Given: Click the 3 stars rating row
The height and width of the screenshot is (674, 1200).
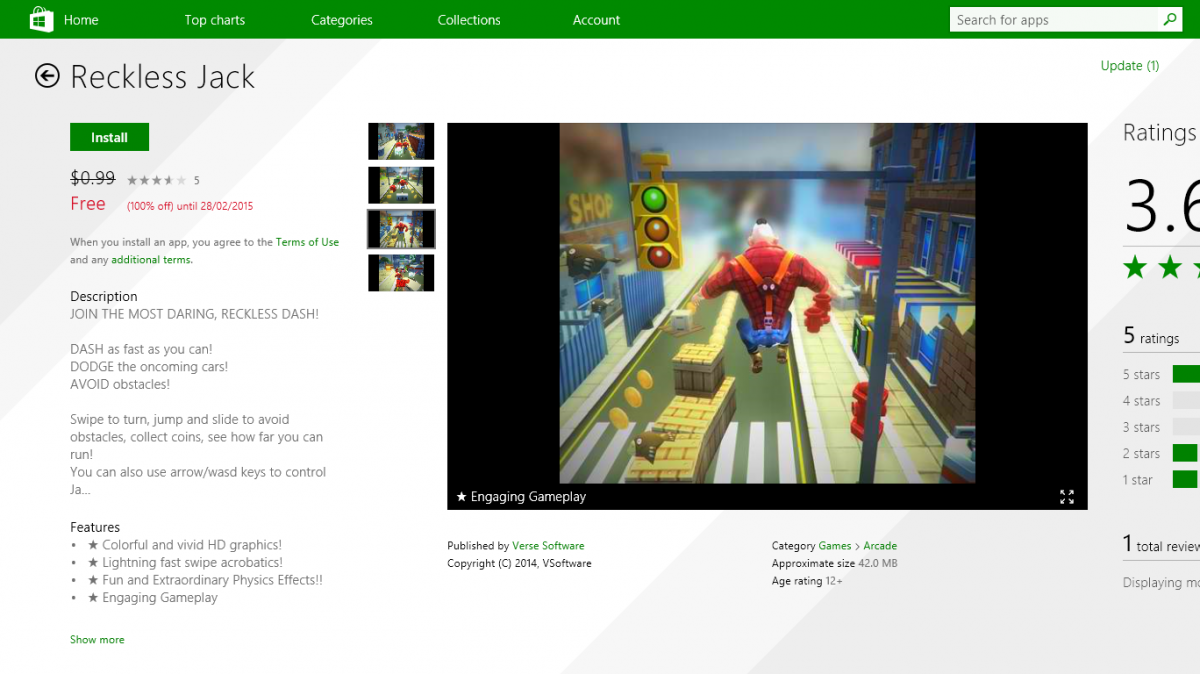Looking at the screenshot, I should [x=1160, y=427].
